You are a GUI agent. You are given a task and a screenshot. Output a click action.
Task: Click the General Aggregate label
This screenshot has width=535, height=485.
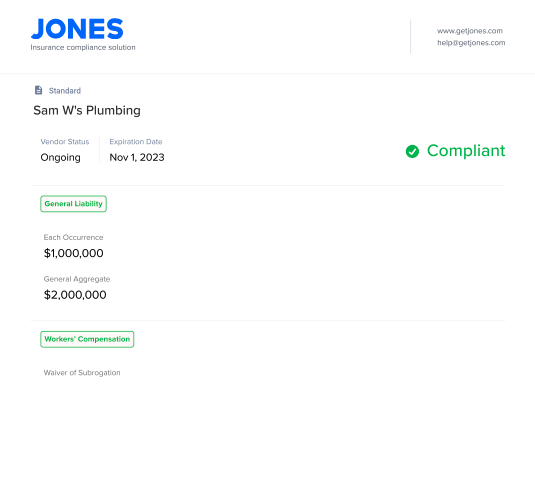pos(77,279)
